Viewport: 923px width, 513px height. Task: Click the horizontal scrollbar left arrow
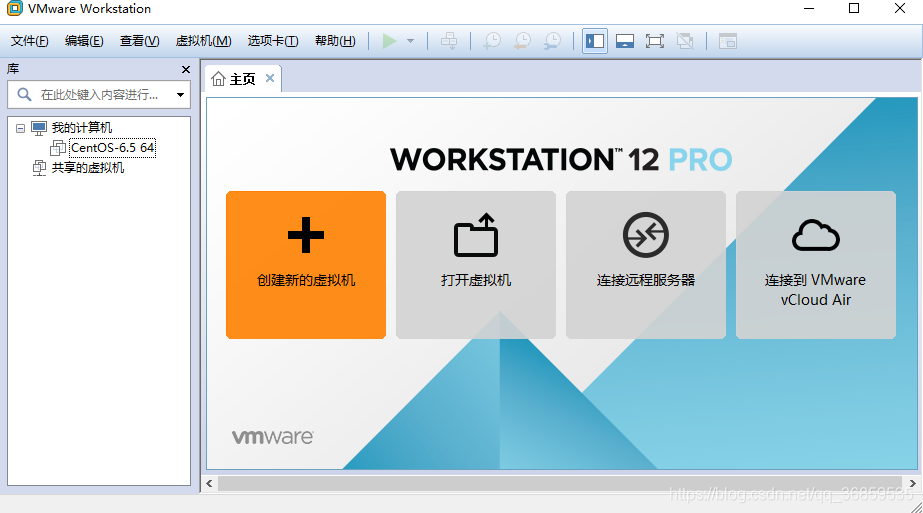pos(210,484)
